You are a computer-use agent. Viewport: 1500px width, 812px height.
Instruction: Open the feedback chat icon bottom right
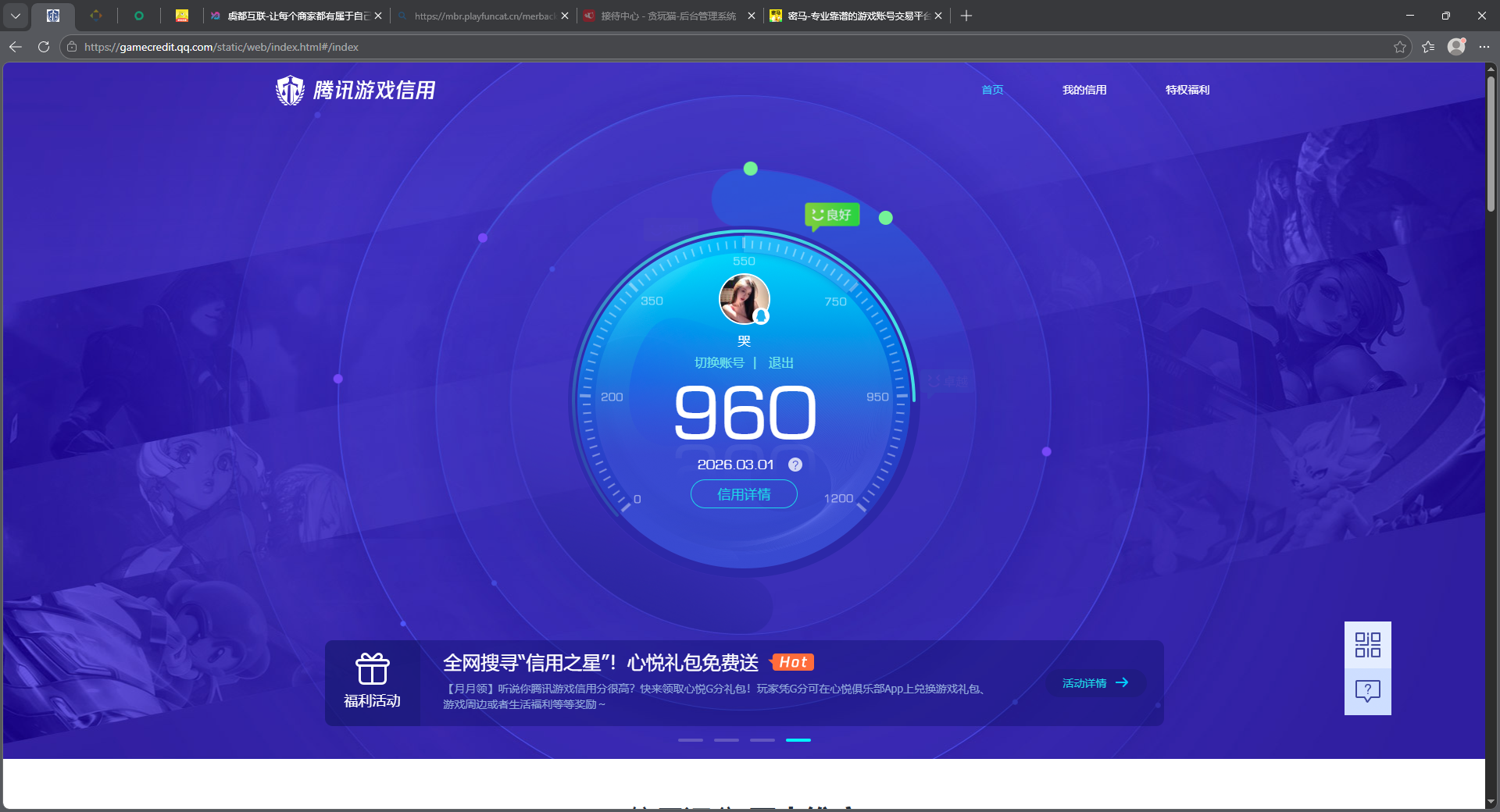[x=1367, y=692]
